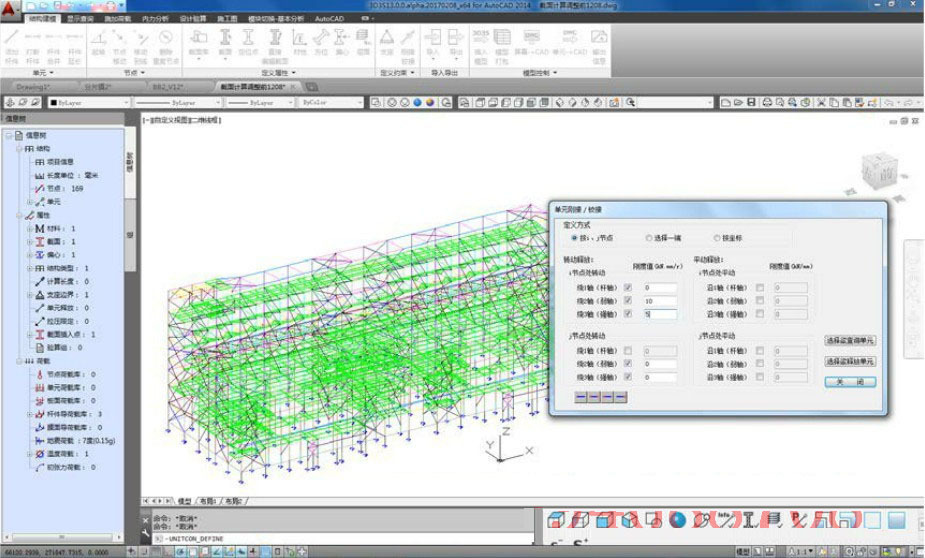Click the 导入 (import) icon in the ribbon
Viewport: 925px width, 558px height.
tap(433, 37)
